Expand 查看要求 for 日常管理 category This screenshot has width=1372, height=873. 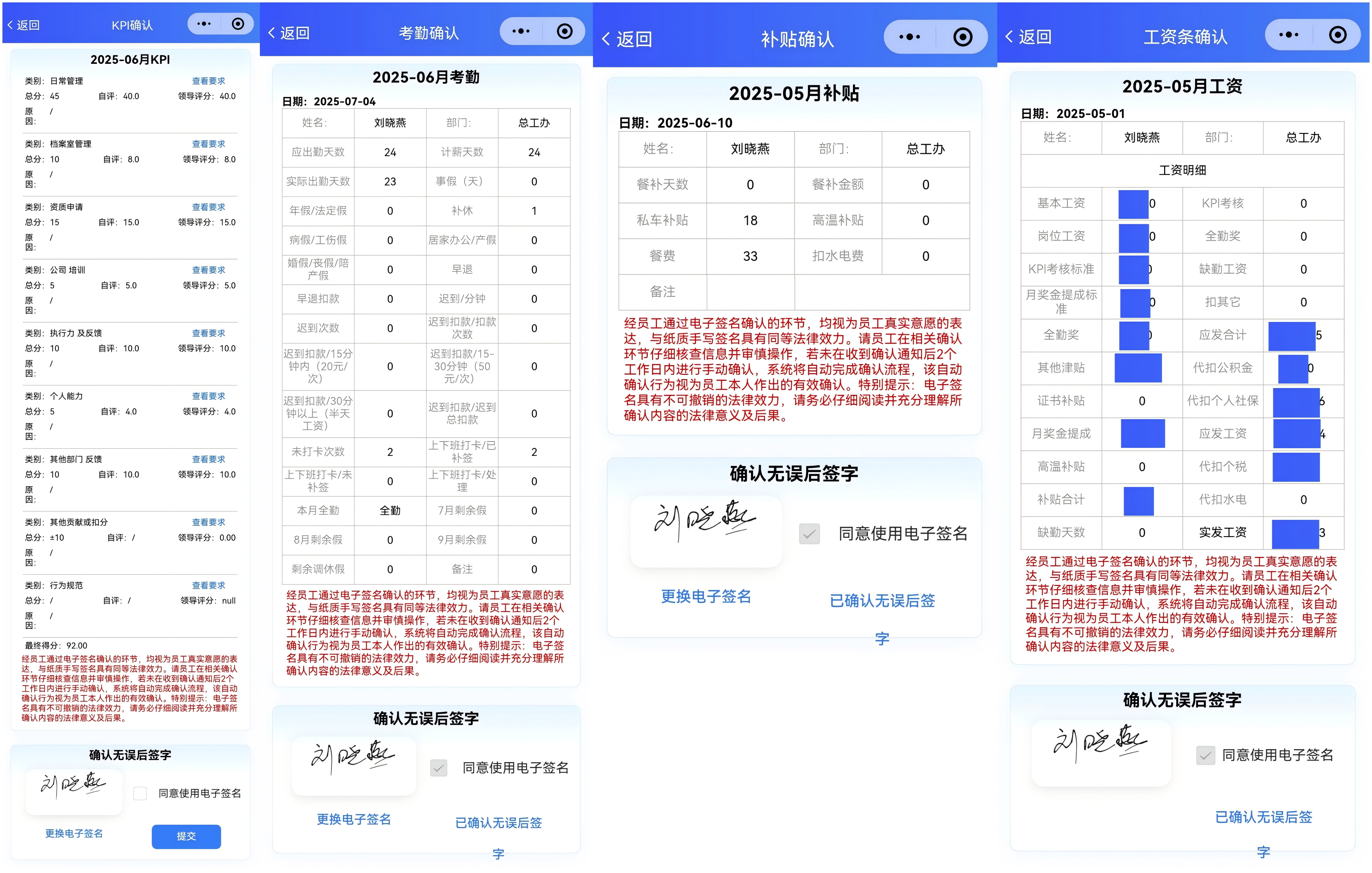tap(209, 80)
